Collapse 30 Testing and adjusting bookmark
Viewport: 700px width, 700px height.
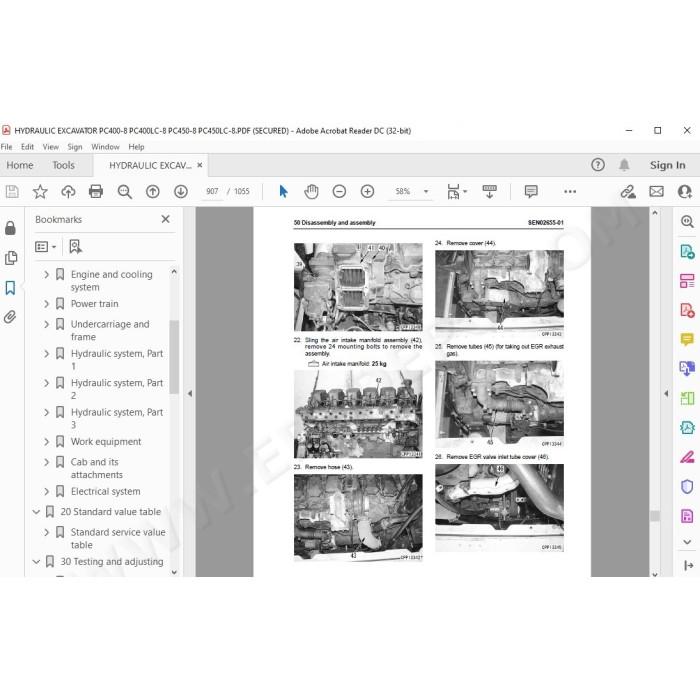(x=36, y=562)
